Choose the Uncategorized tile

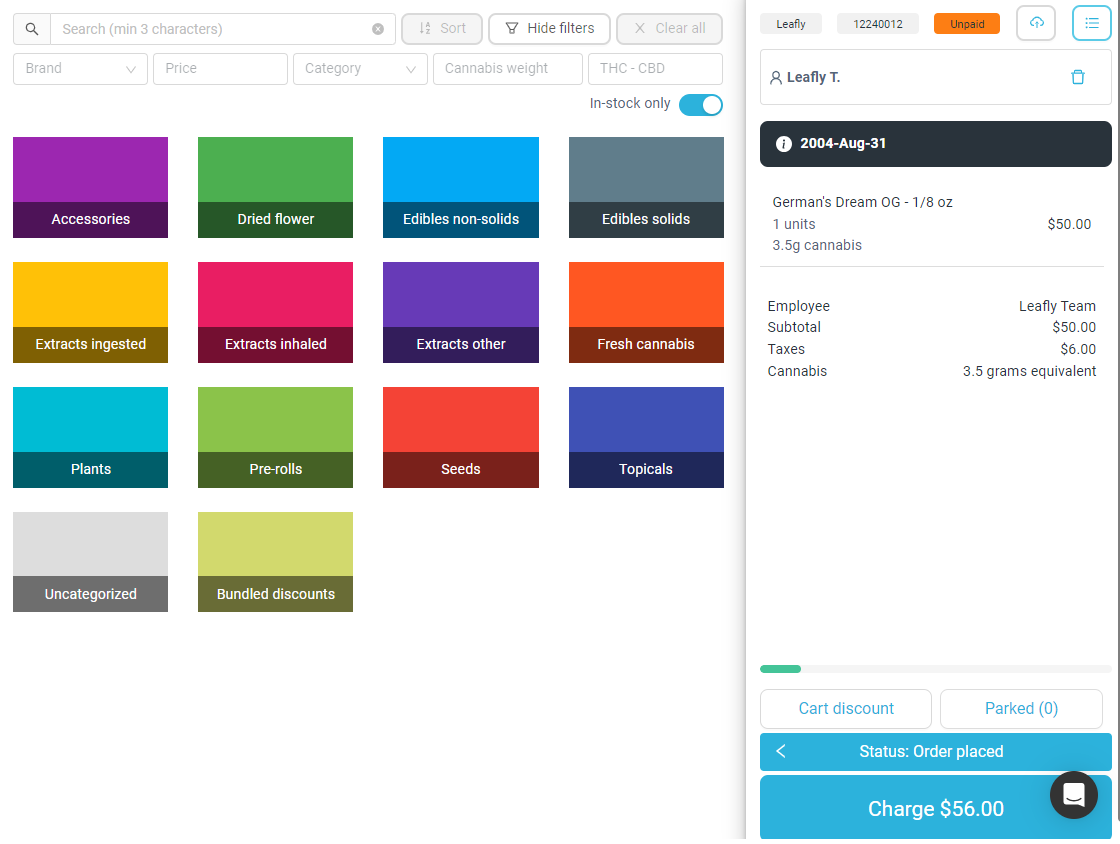pos(91,562)
